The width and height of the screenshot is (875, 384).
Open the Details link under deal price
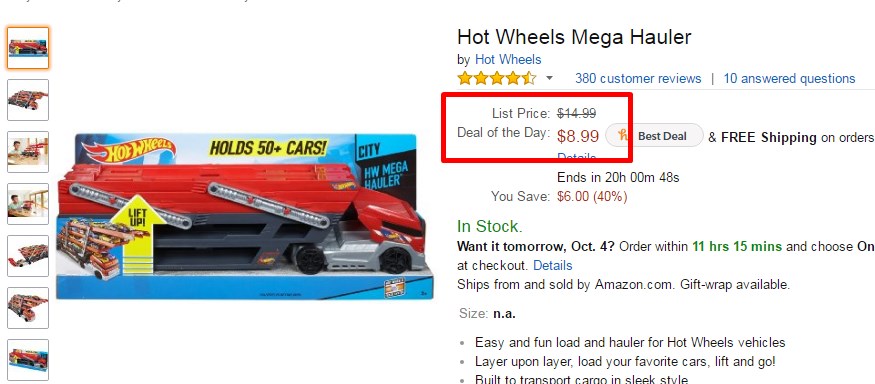(x=576, y=157)
